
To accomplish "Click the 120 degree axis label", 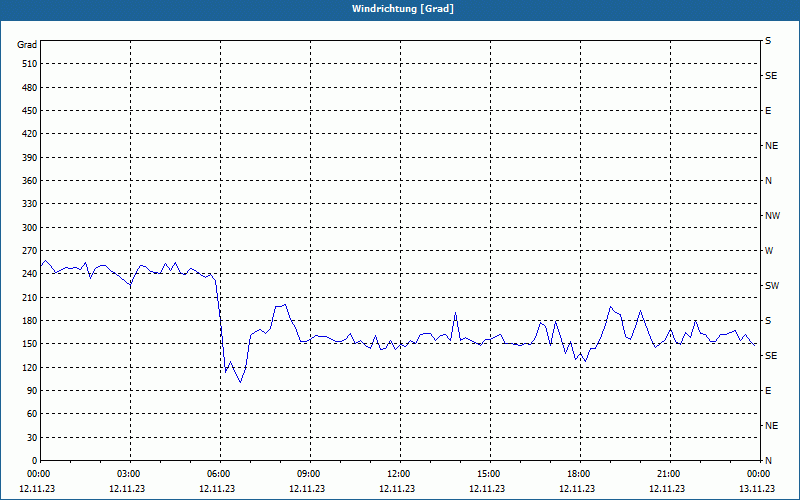I will click(x=30, y=367).
